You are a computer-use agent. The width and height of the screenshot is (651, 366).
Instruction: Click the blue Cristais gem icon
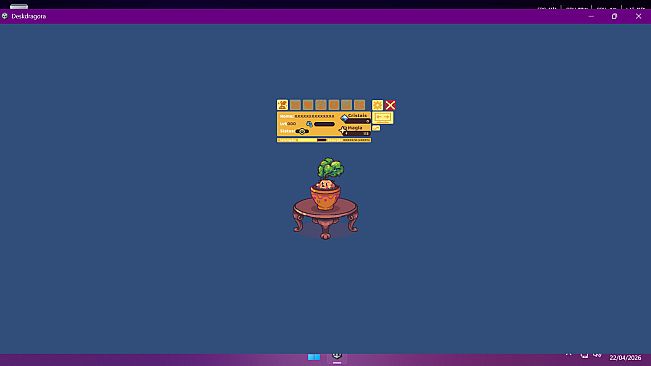point(344,118)
